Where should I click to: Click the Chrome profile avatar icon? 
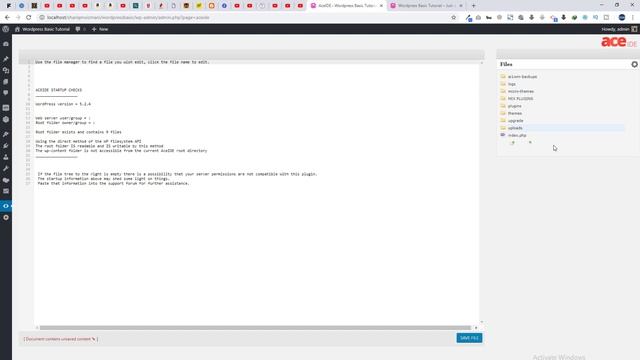(622, 18)
